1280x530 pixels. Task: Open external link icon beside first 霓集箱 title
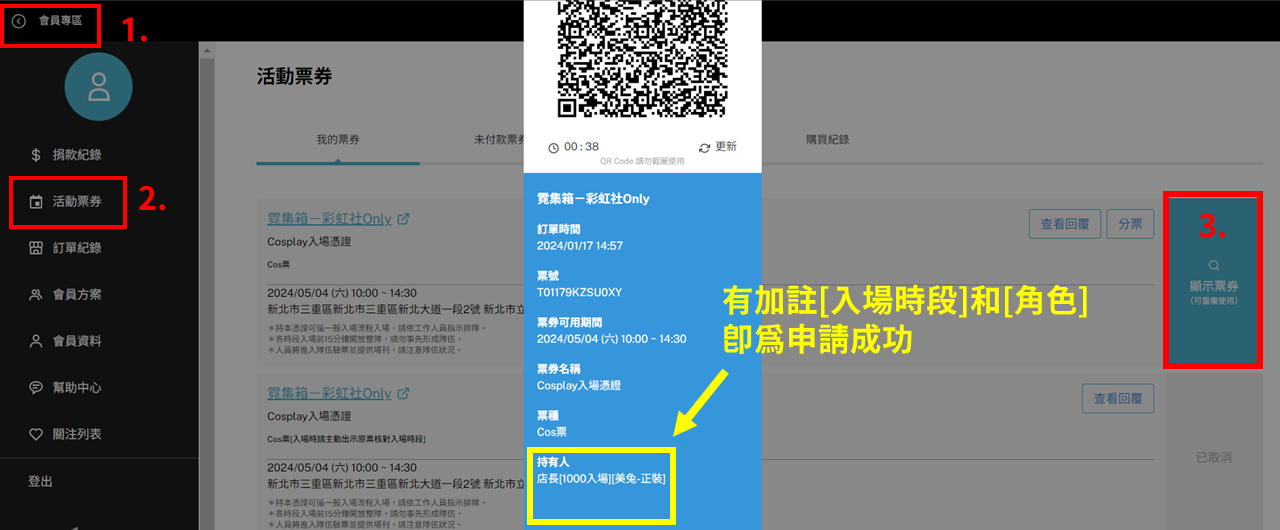click(x=403, y=219)
